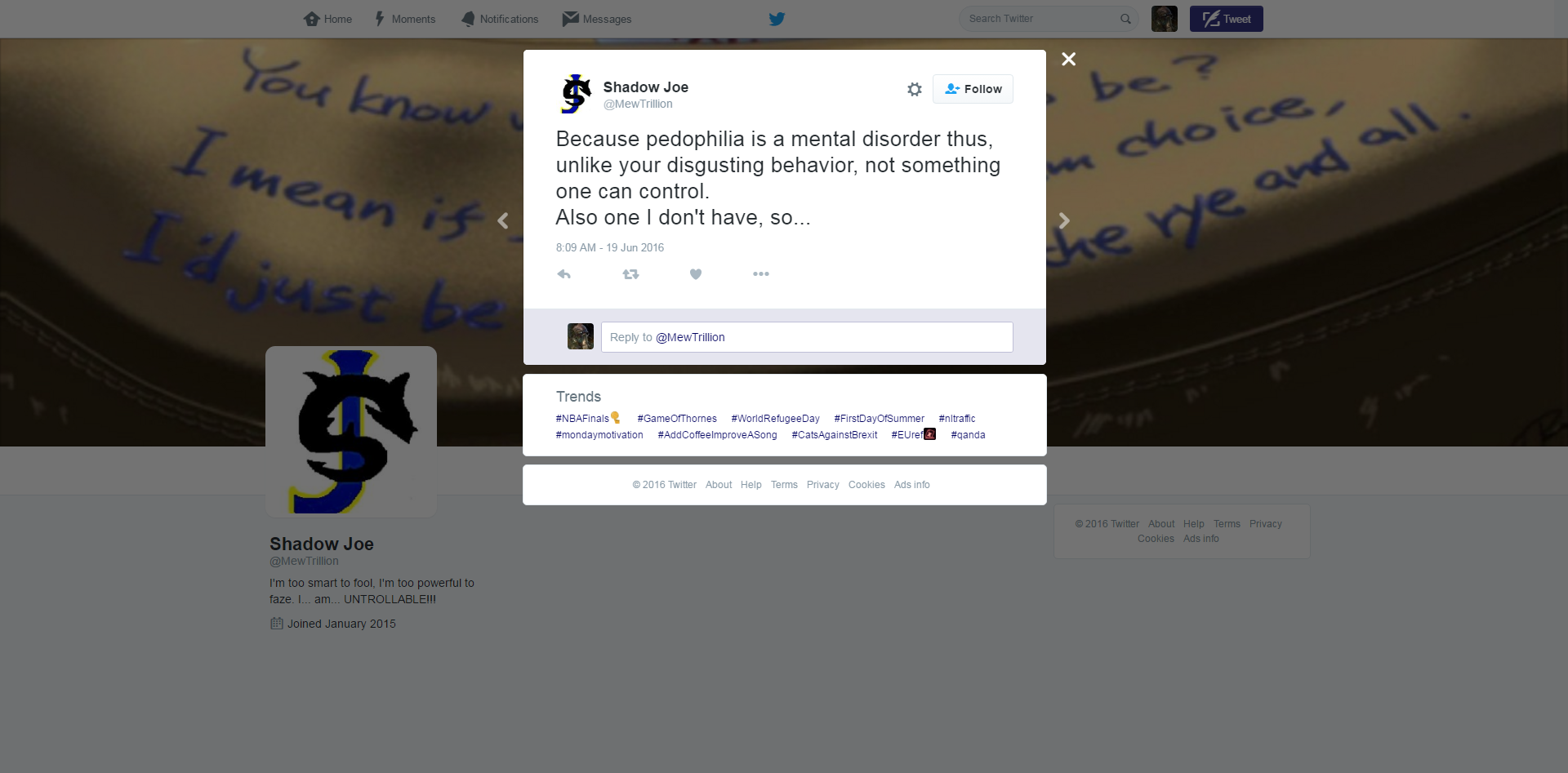Click in the Reply to @MewTrillion box

click(807, 337)
